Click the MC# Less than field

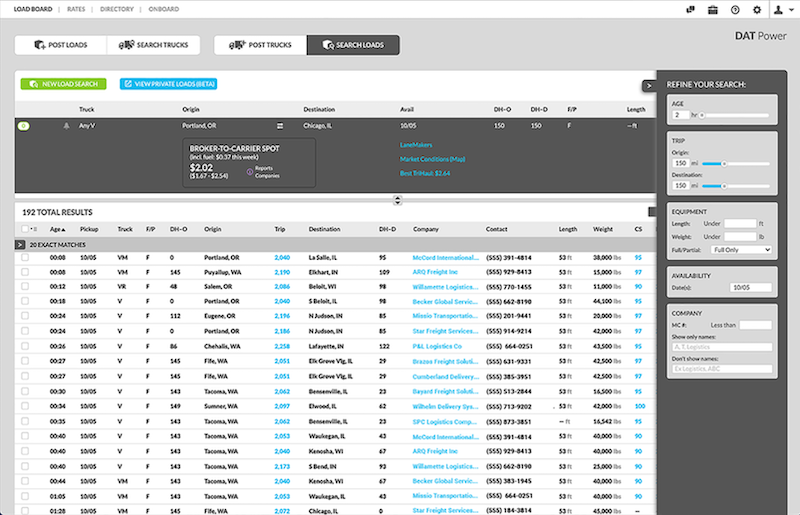[x=756, y=325]
